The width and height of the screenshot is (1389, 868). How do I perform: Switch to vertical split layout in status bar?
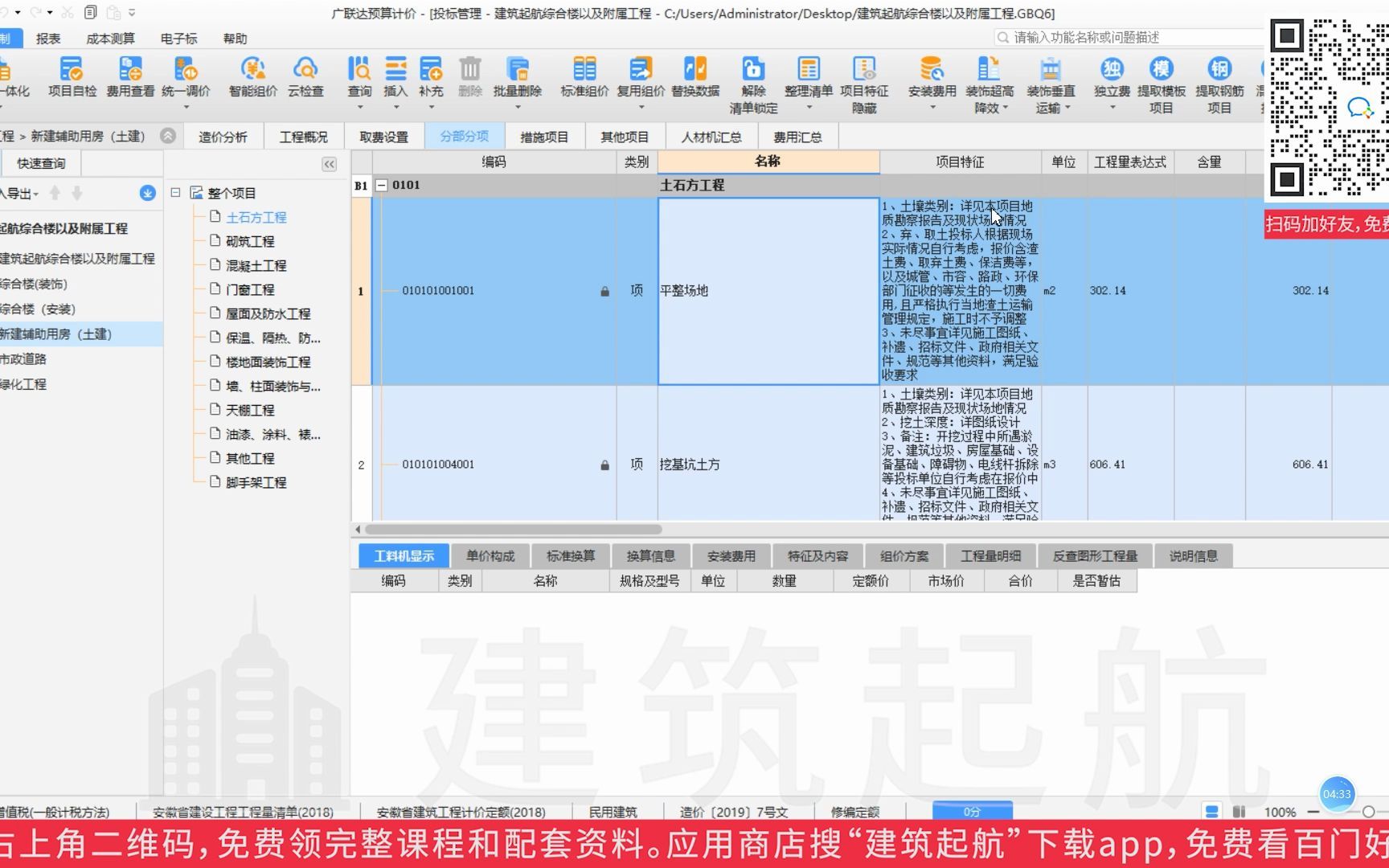click(1239, 812)
